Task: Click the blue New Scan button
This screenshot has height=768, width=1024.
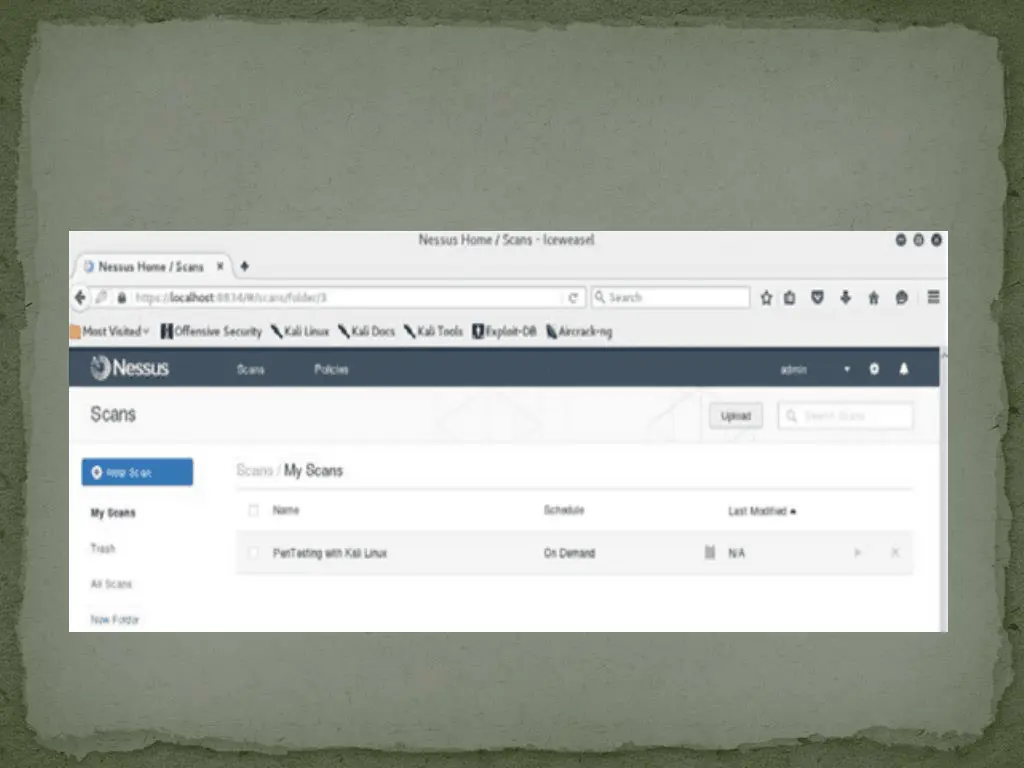Action: (x=137, y=472)
